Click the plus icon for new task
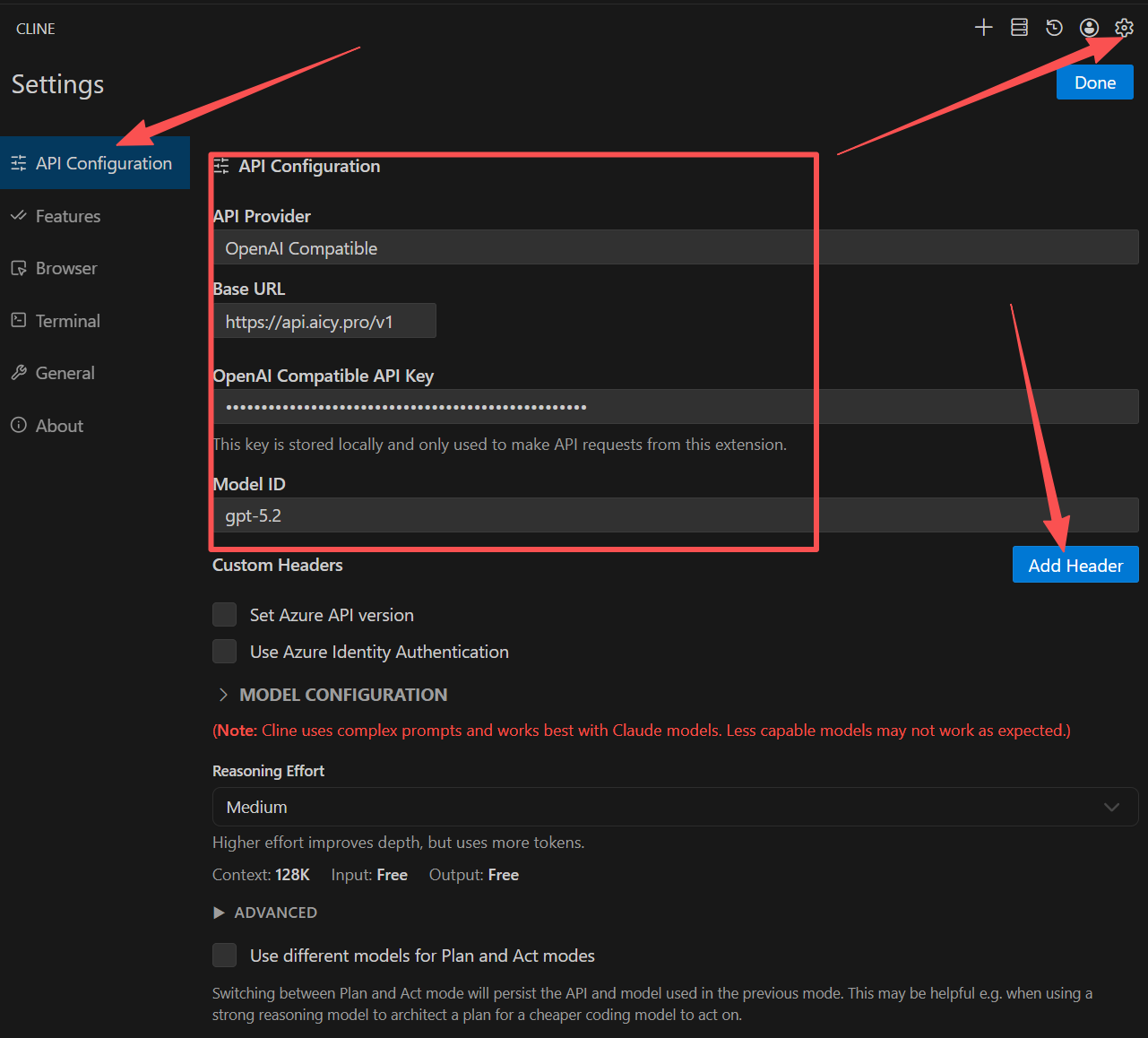 click(983, 28)
